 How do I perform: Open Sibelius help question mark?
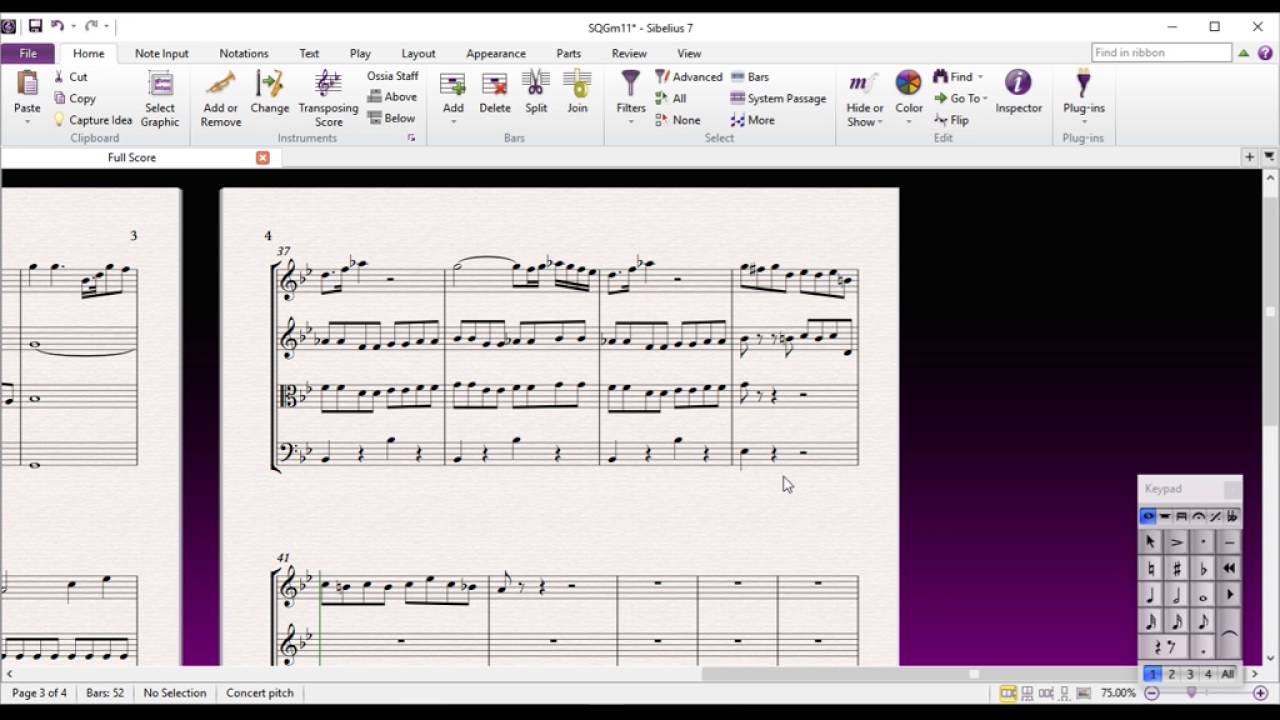tap(1265, 53)
